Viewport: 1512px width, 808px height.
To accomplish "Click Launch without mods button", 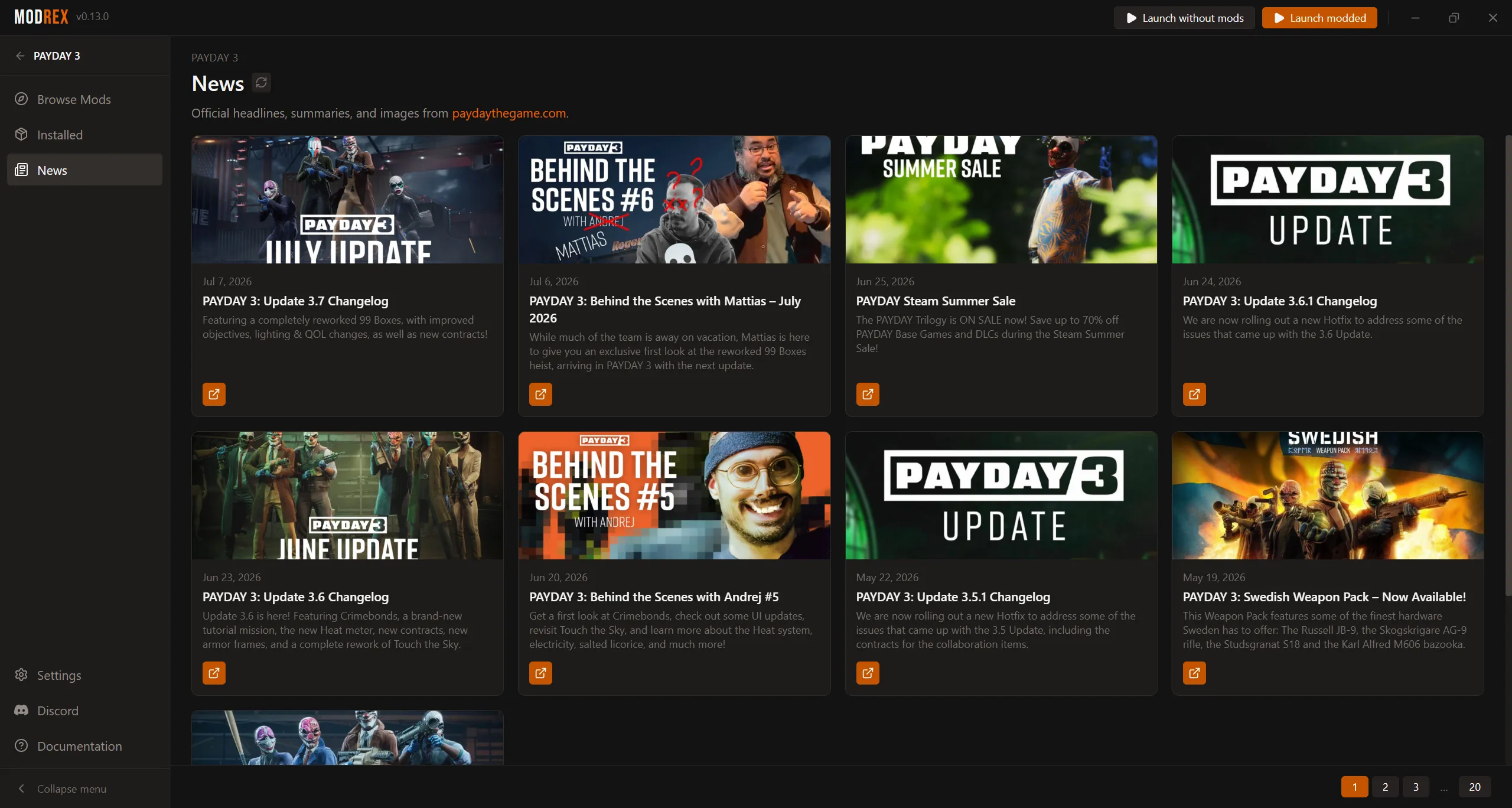I will (1184, 18).
